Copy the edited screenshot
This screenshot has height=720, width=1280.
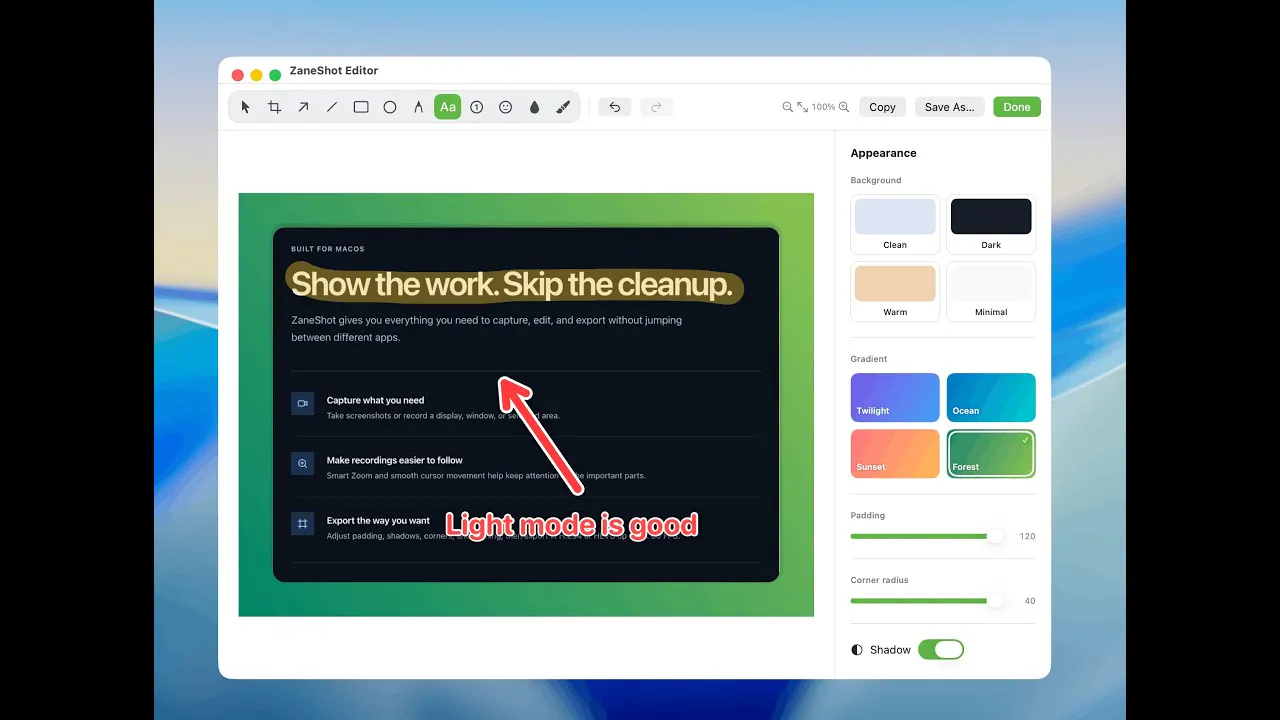pyautogui.click(x=882, y=107)
